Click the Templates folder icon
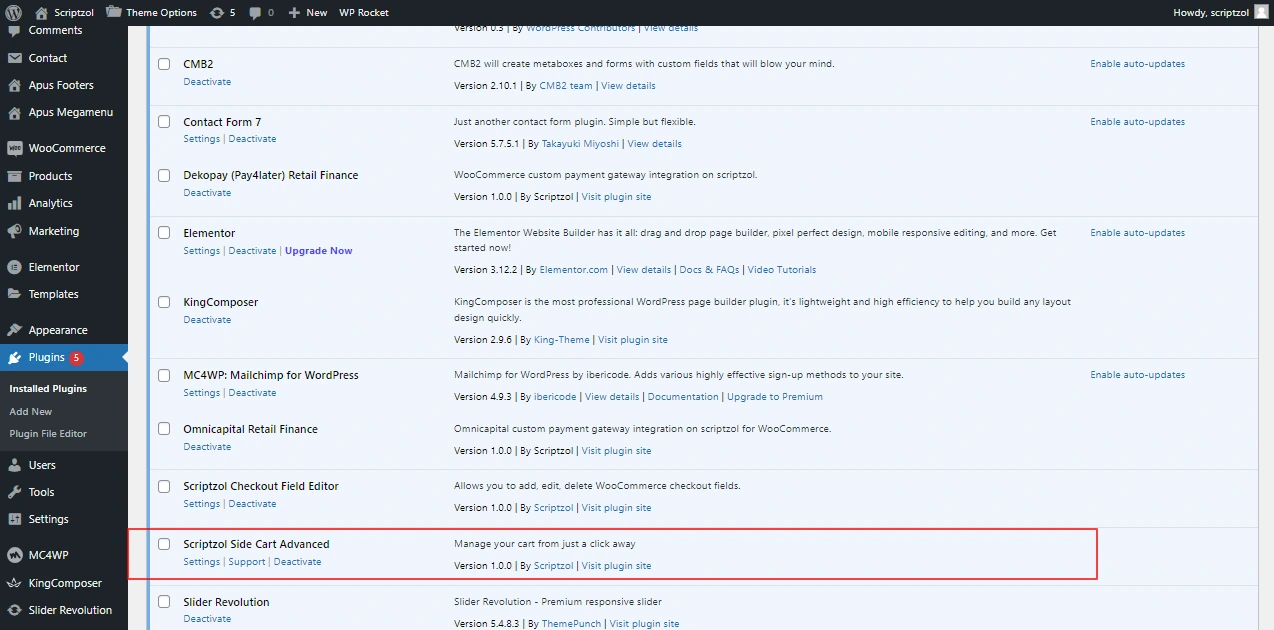 tap(14, 294)
